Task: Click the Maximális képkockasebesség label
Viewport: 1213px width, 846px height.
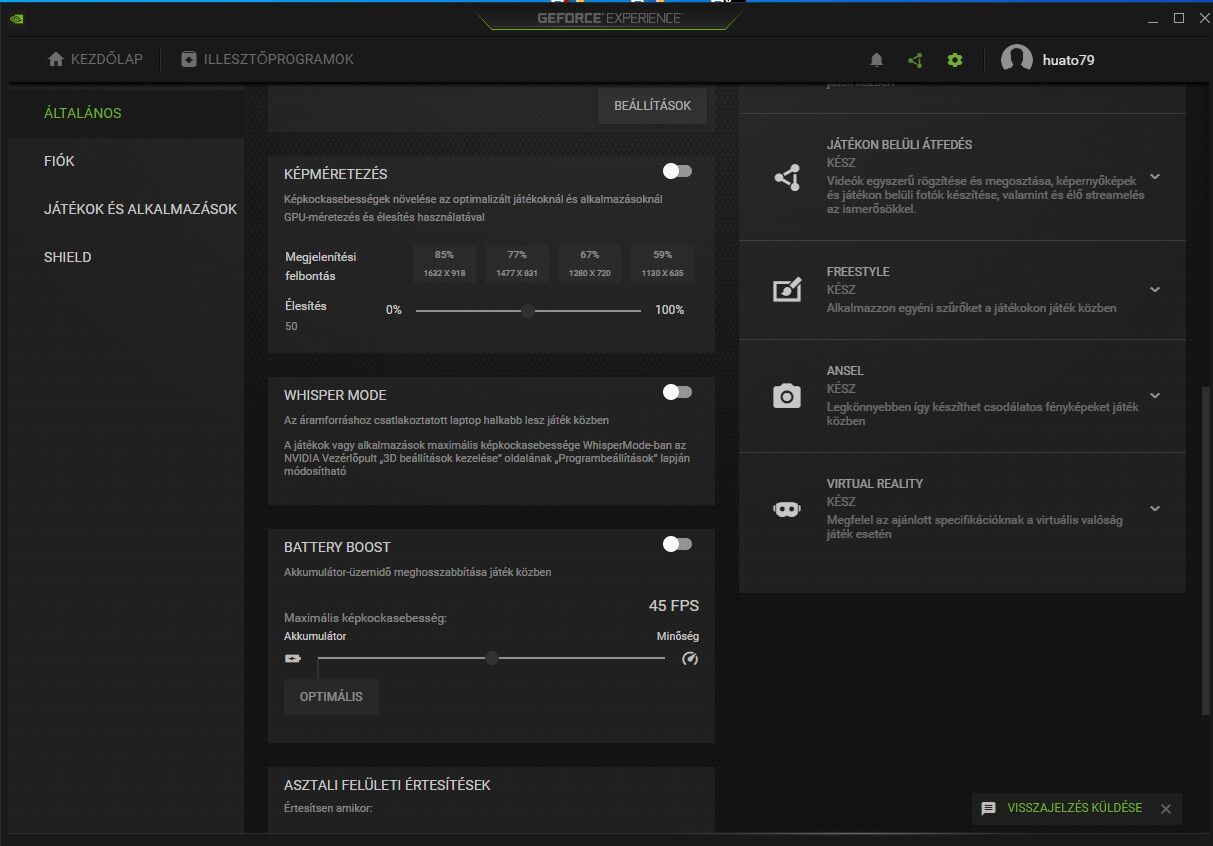Action: coord(365,618)
